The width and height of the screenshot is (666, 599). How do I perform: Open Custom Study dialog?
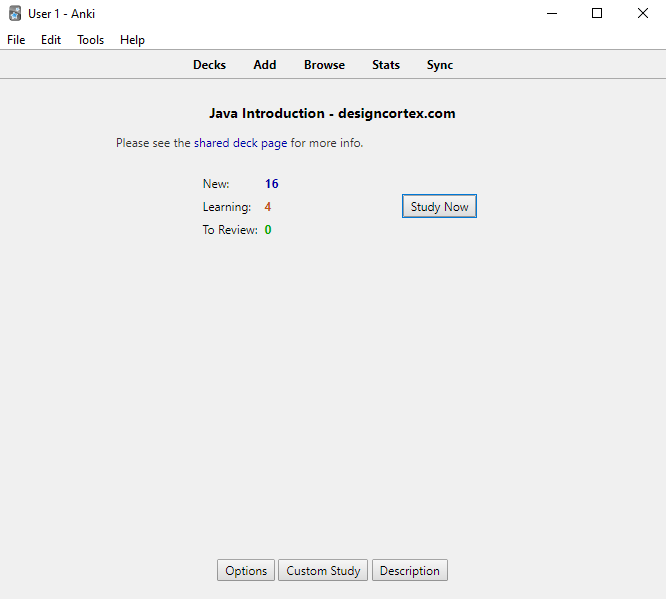click(323, 571)
